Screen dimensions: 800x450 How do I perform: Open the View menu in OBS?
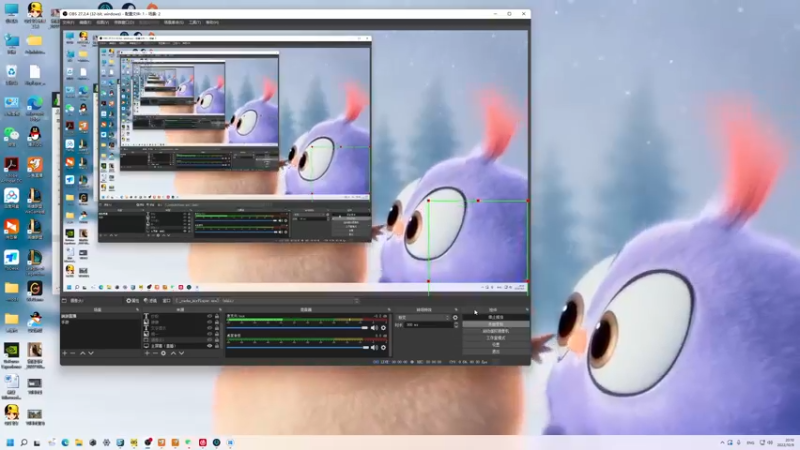coord(103,22)
